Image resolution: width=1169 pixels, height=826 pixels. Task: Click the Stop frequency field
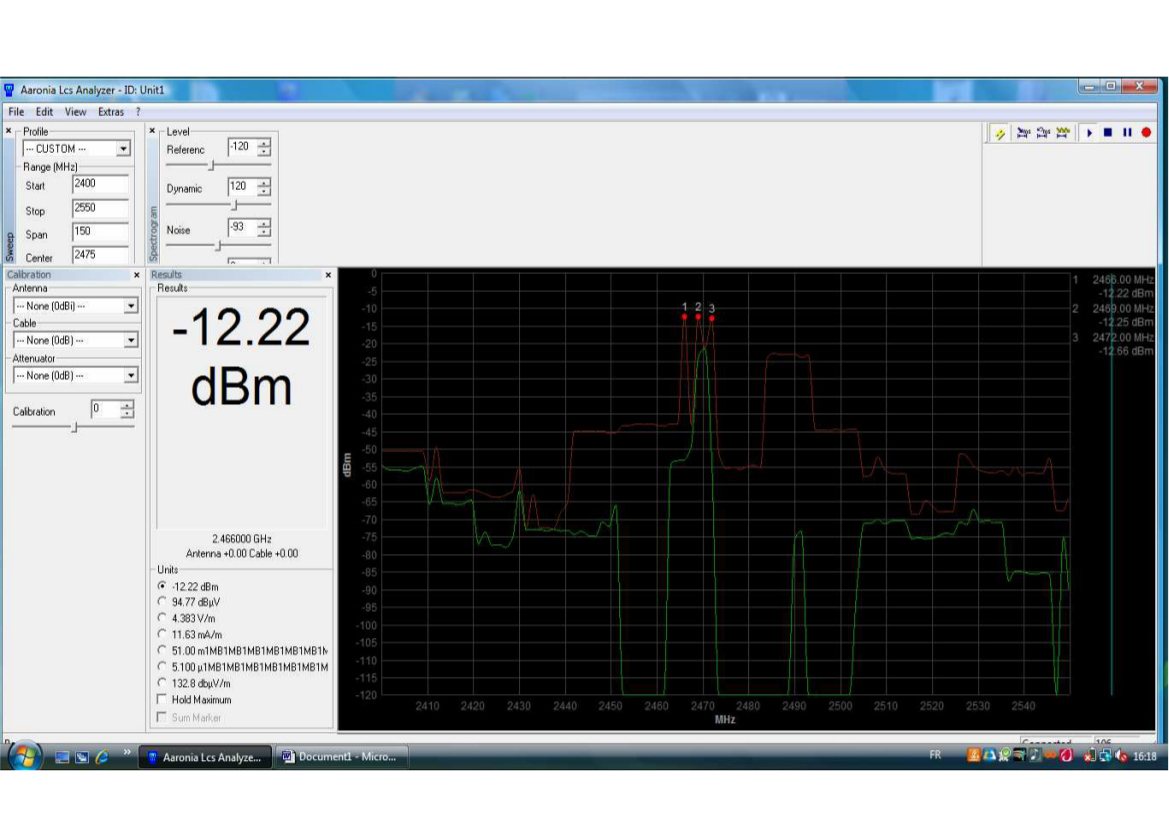pyautogui.click(x=100, y=208)
